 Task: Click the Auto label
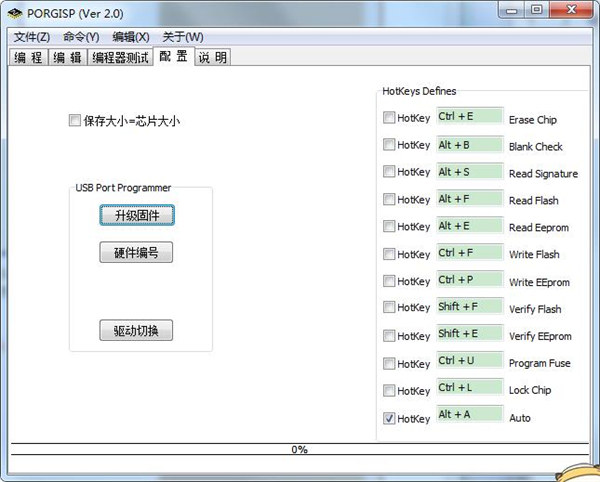pyautogui.click(x=520, y=418)
